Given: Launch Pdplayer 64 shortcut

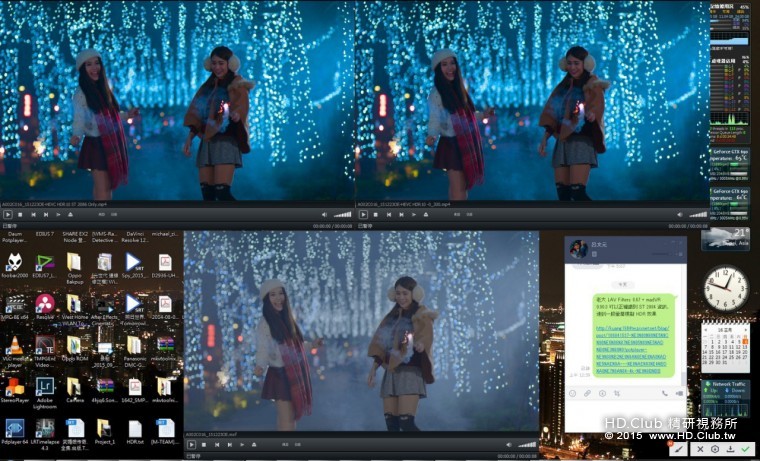Looking at the screenshot, I should (15, 431).
